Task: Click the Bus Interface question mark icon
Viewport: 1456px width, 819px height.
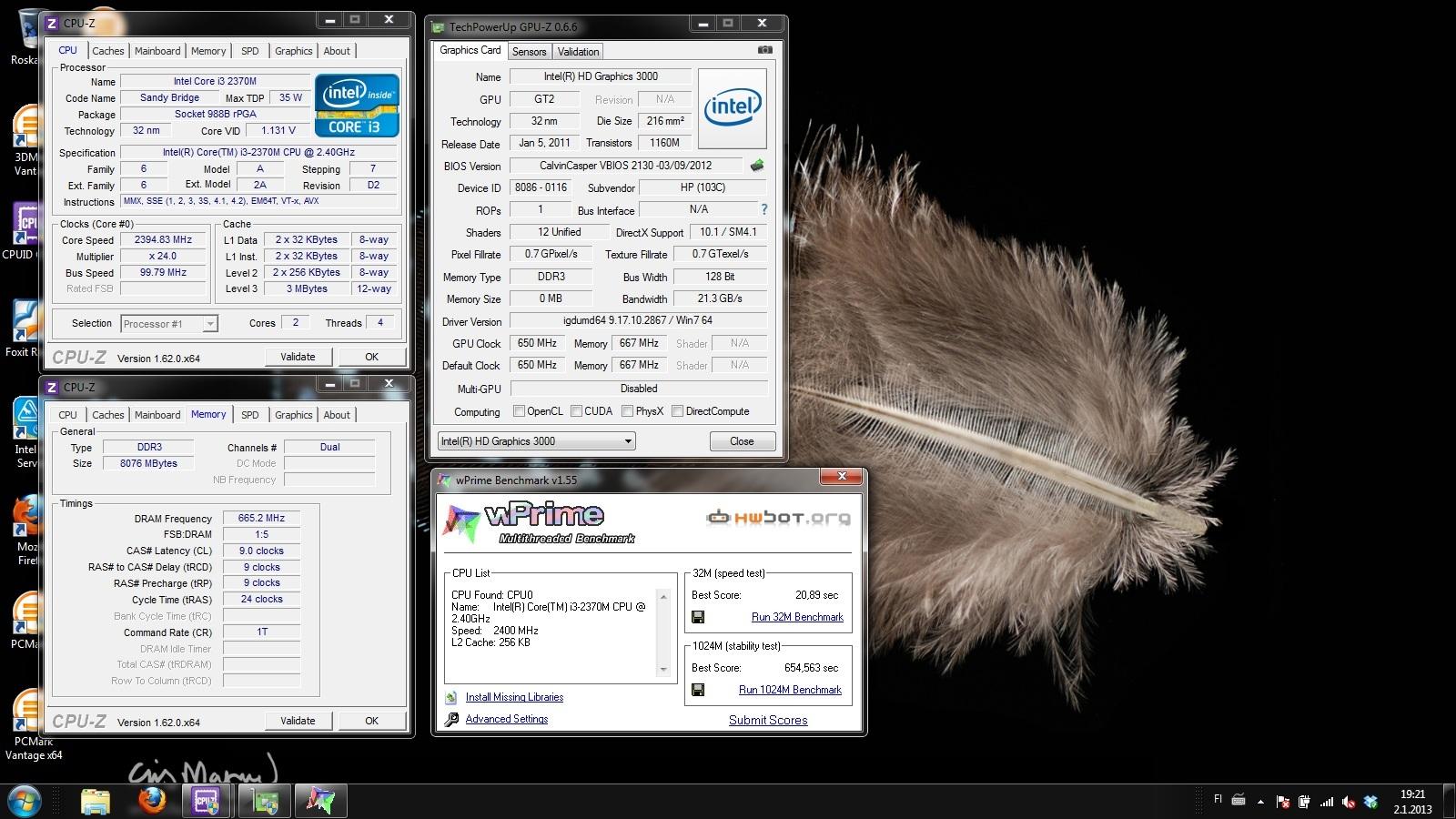Action: (x=763, y=209)
